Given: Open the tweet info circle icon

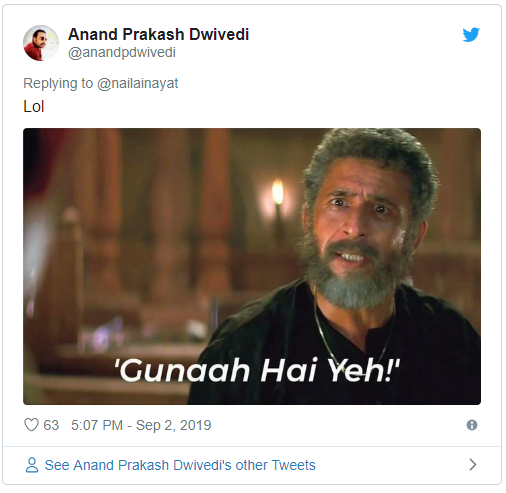Looking at the screenshot, I should coord(472,425).
